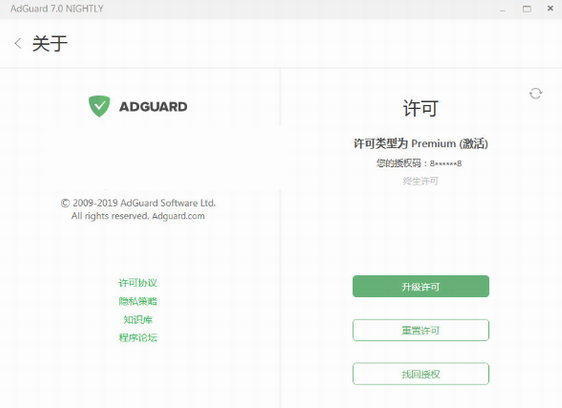Click the 终生许可 label
Screen dimensions: 562x408
[x=420, y=181]
